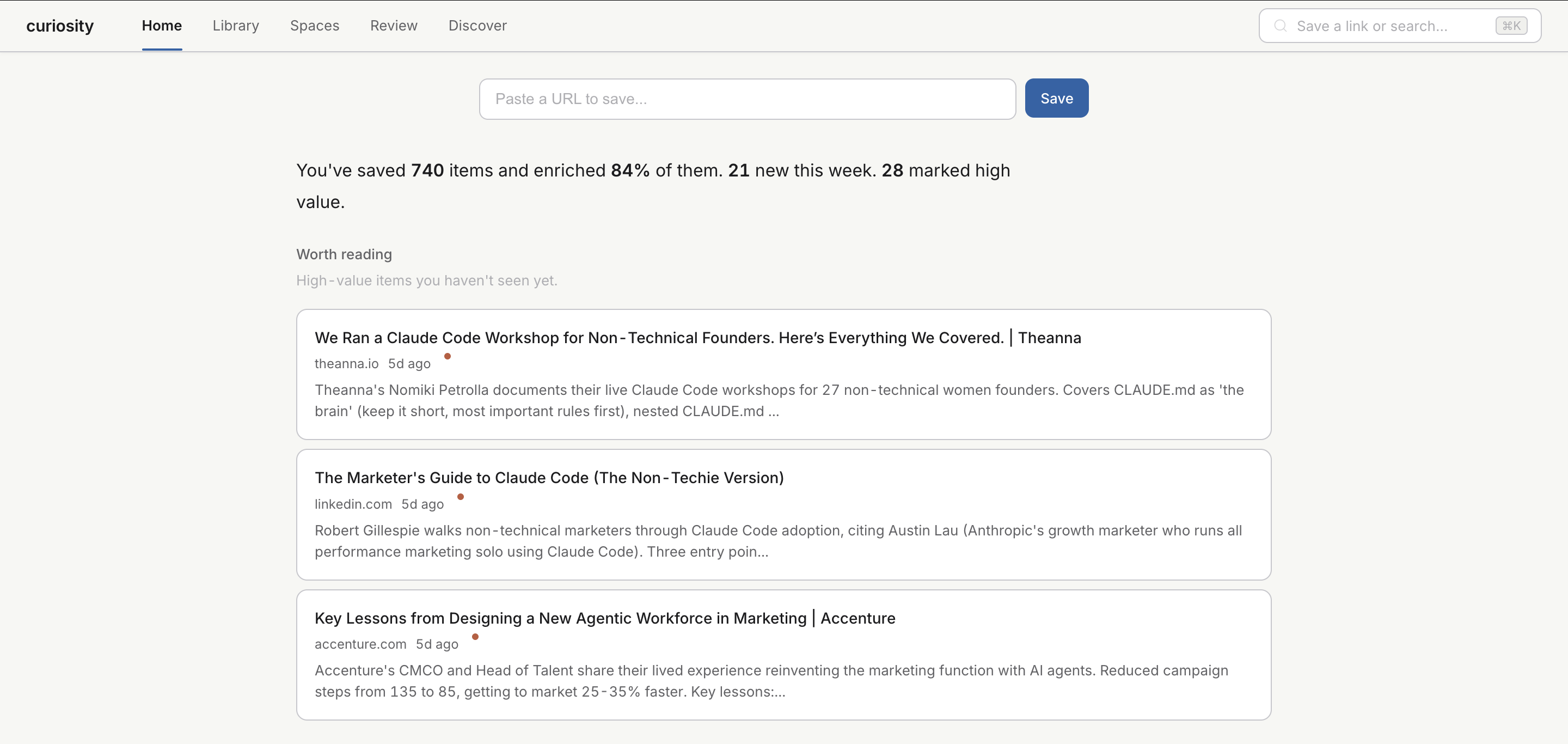Click the Robert Gillespie summary text

[x=777, y=541]
